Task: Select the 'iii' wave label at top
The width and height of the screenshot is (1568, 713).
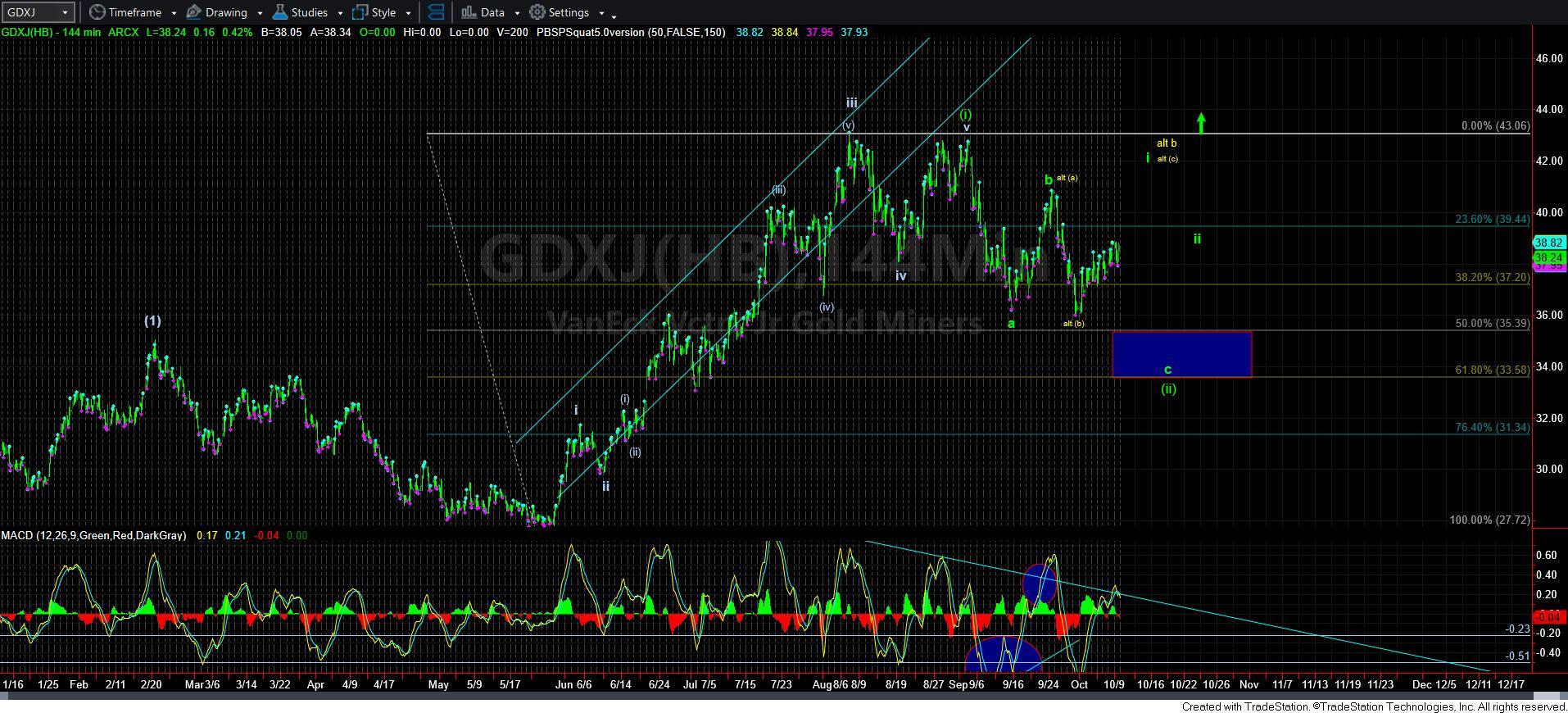Action: tap(852, 103)
